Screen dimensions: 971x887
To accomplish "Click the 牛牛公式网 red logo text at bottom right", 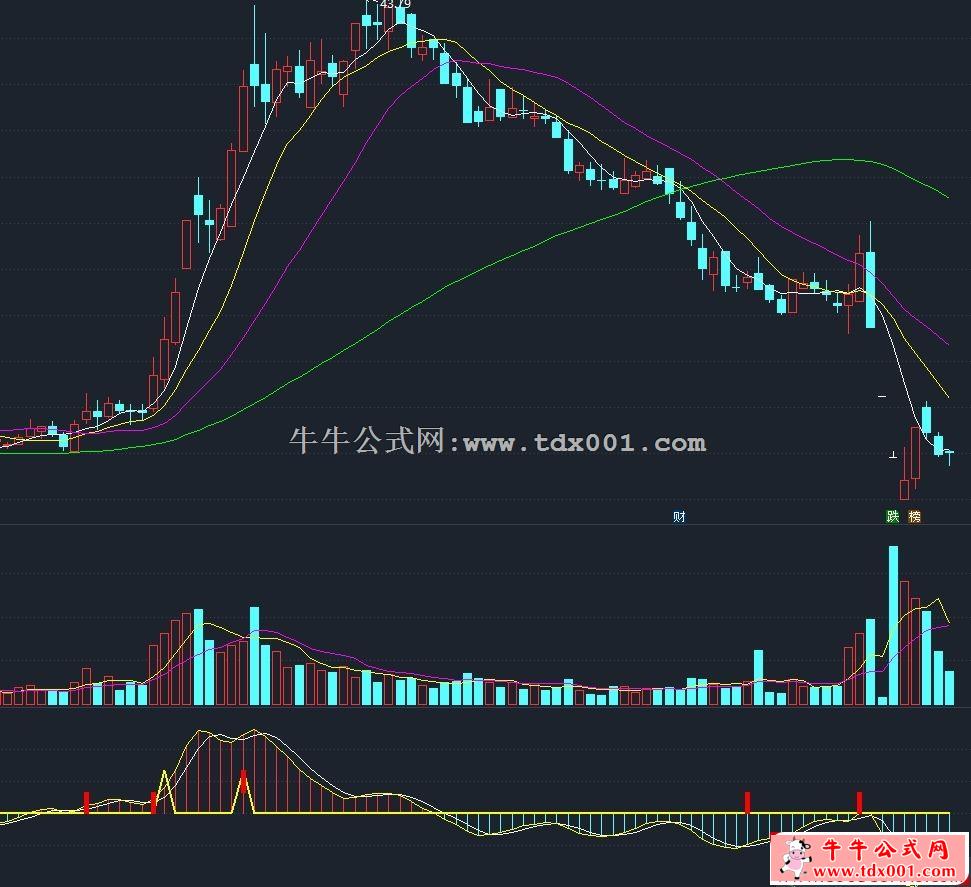I will 884,851.
